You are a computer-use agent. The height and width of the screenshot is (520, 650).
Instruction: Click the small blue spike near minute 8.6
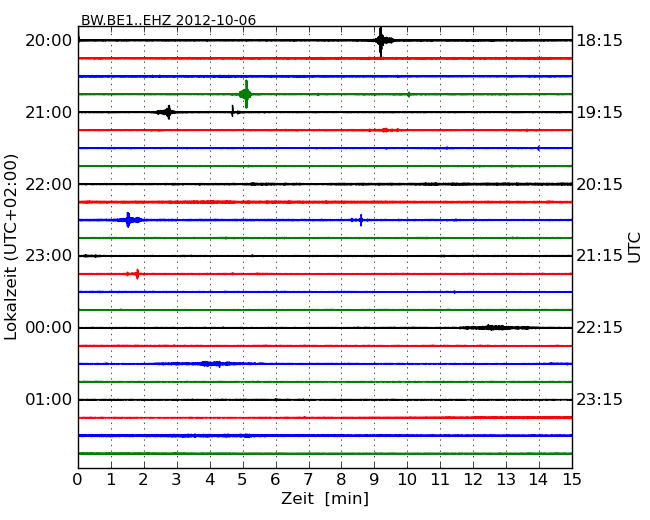(361, 220)
